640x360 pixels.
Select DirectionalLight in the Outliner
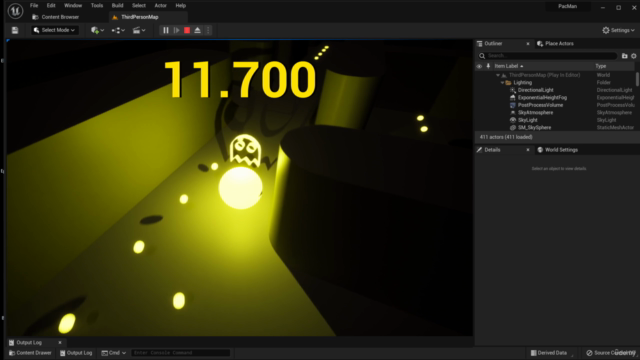point(536,90)
